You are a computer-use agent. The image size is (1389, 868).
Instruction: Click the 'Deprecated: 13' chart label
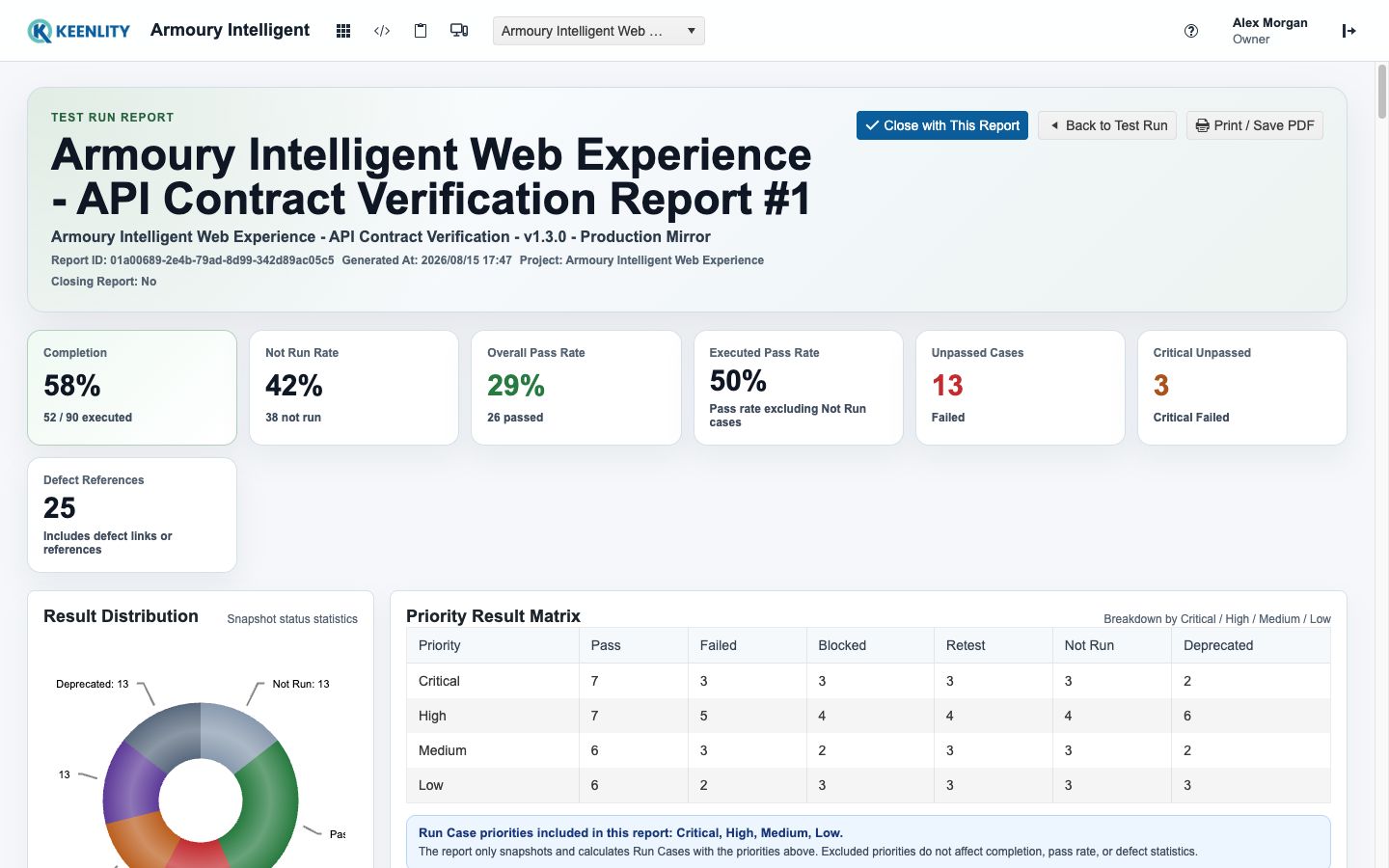[93, 684]
